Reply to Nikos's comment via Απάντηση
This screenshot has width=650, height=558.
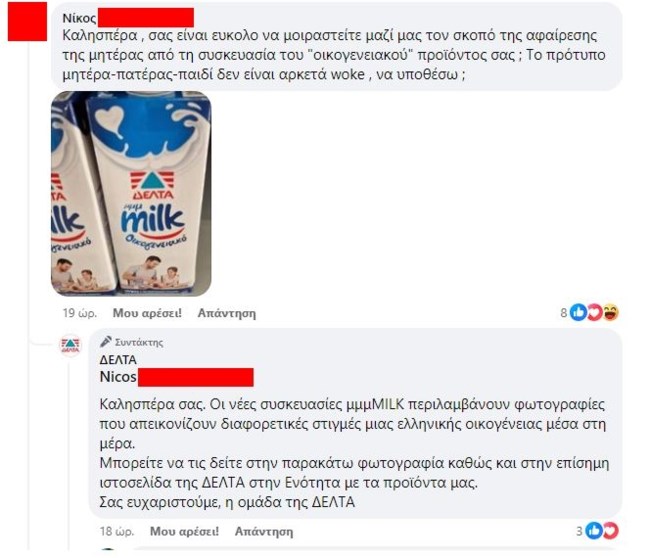tap(227, 313)
